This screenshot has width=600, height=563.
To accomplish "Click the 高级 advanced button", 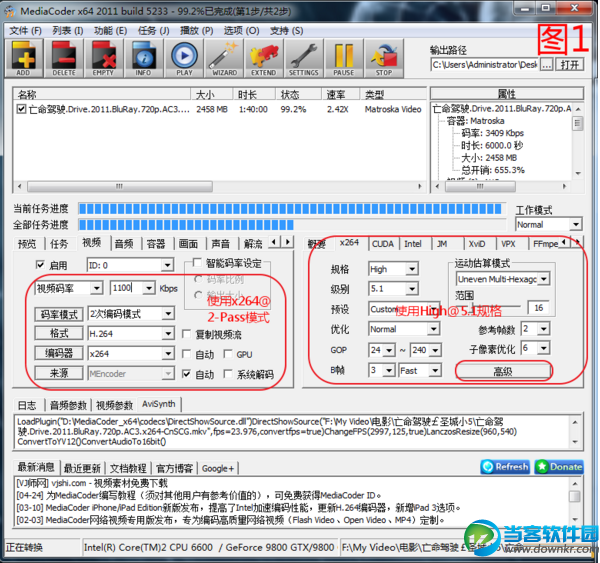I will point(503,371).
